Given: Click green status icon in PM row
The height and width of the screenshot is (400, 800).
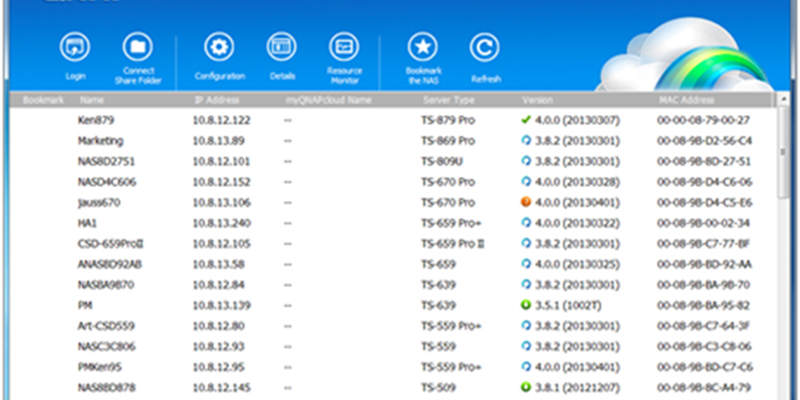Looking at the screenshot, I should (x=526, y=305).
